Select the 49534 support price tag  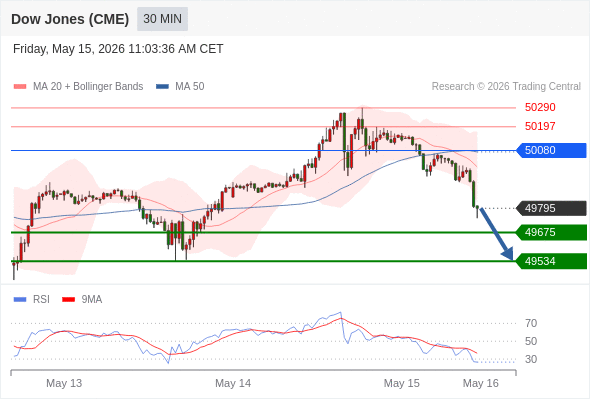[x=551, y=261]
